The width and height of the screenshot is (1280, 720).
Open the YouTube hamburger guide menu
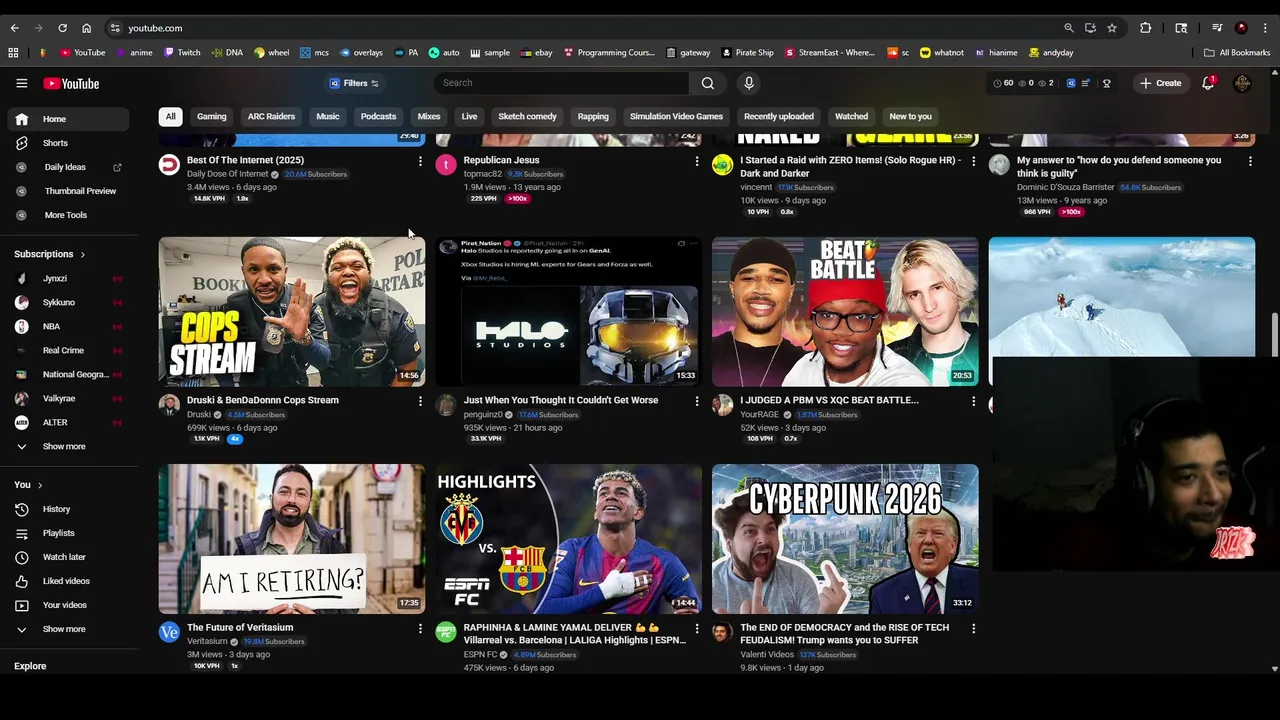[x=21, y=83]
